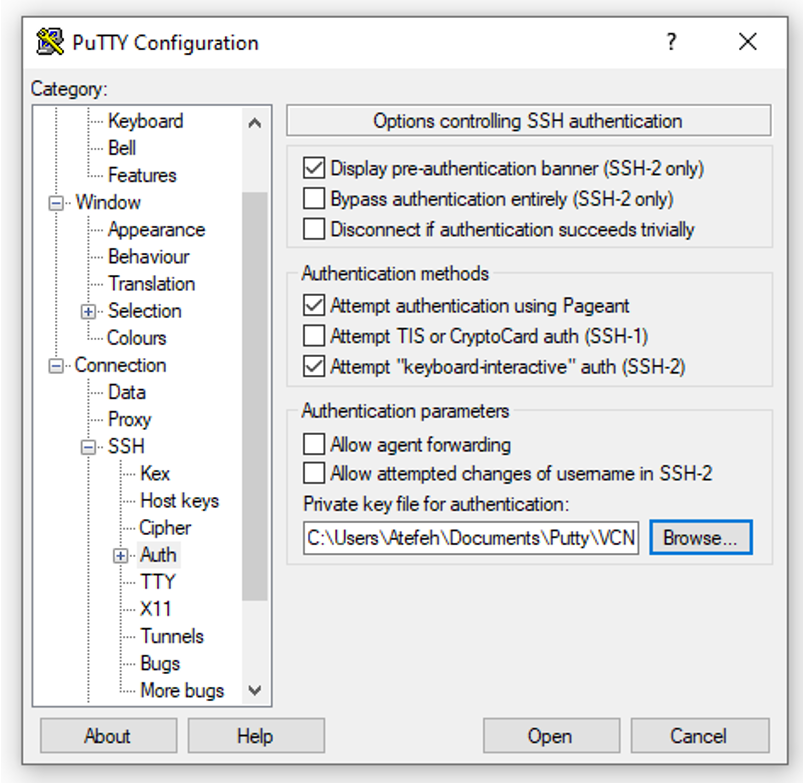This screenshot has width=803, height=783.
Task: Enable Allow agent forwarding
Action: click(314, 444)
